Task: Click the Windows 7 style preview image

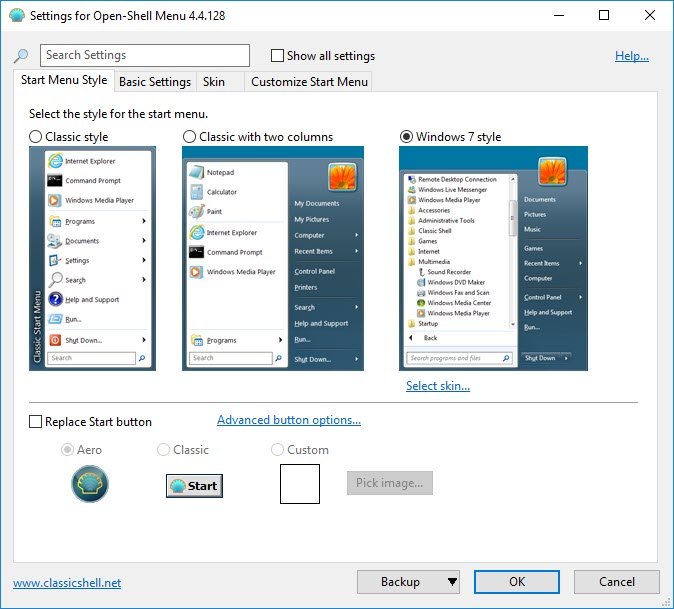Action: 493,258
